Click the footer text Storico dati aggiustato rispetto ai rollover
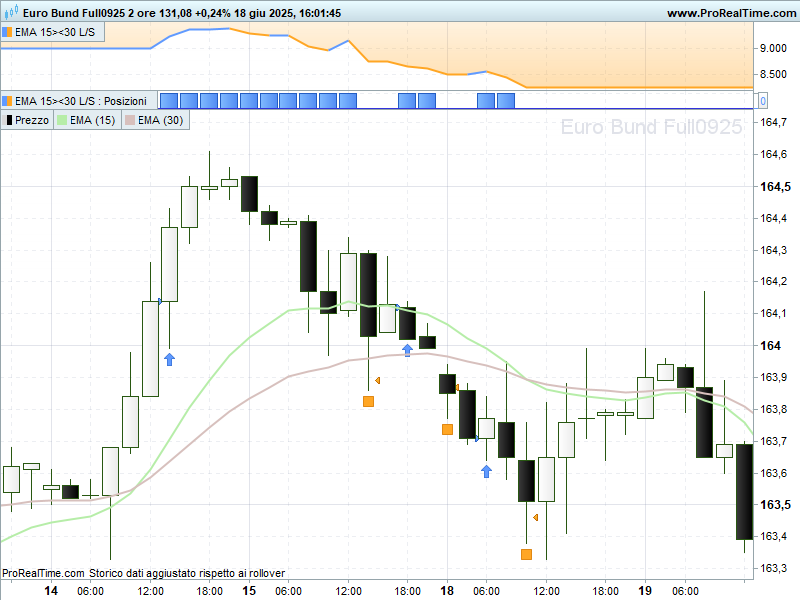The image size is (800, 600). pos(187,573)
